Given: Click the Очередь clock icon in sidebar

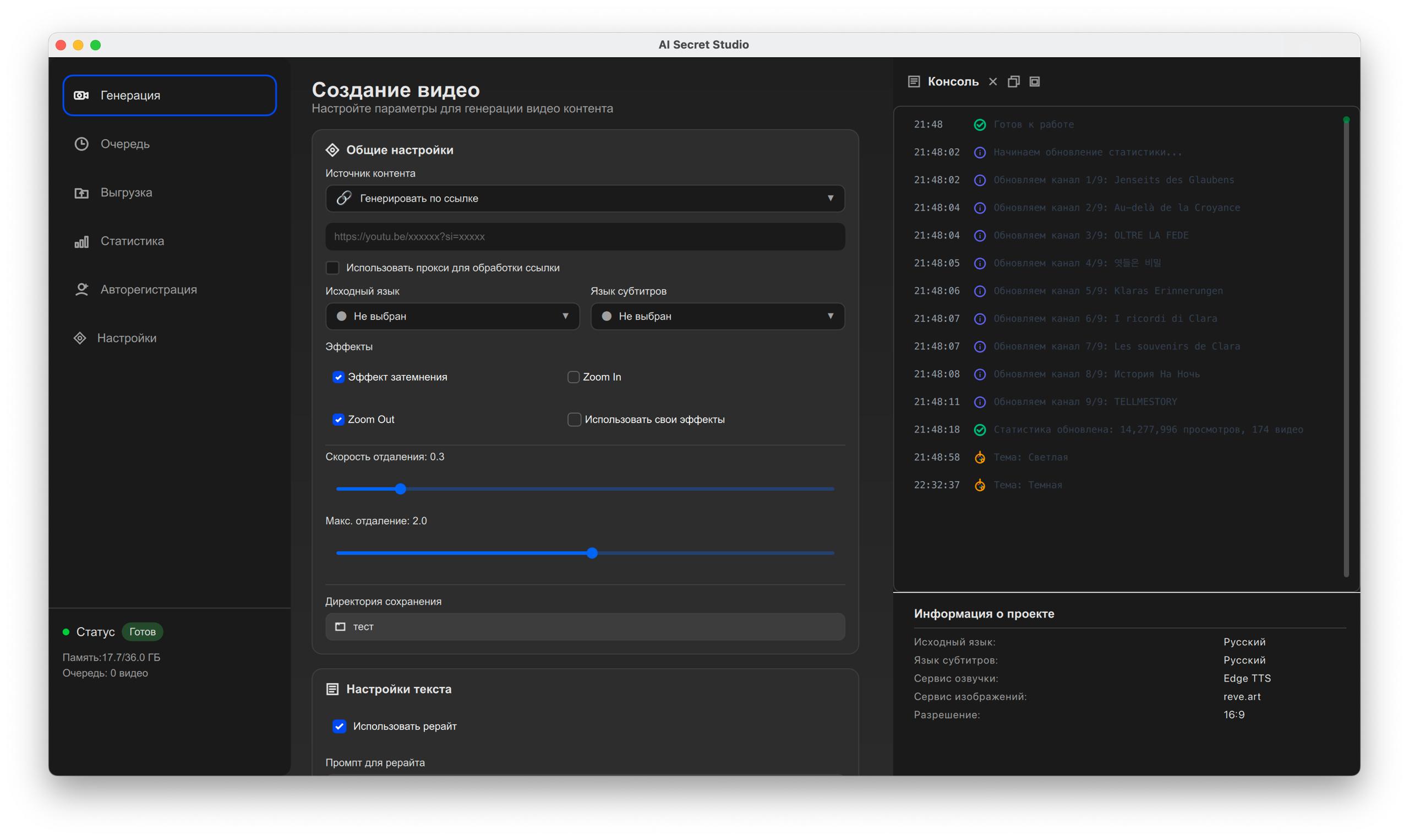Looking at the screenshot, I should coord(81,144).
